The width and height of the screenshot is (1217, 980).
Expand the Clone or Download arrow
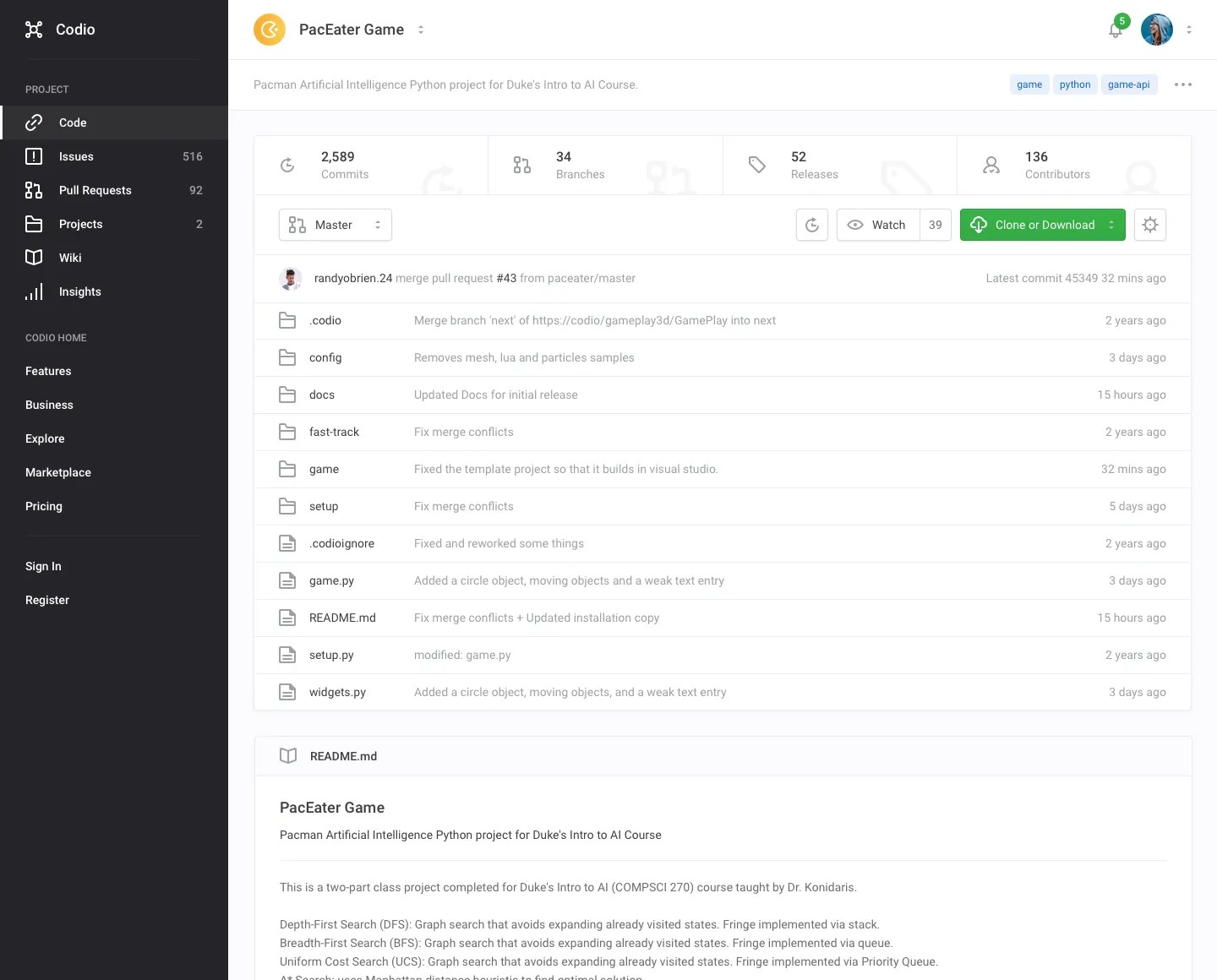coord(1111,225)
